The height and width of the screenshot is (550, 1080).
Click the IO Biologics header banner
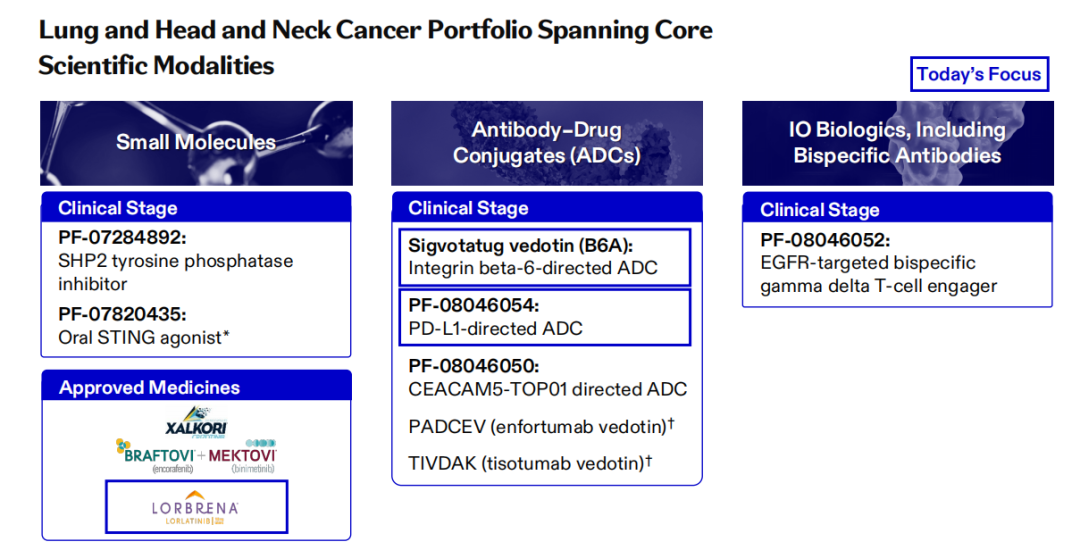(897, 142)
